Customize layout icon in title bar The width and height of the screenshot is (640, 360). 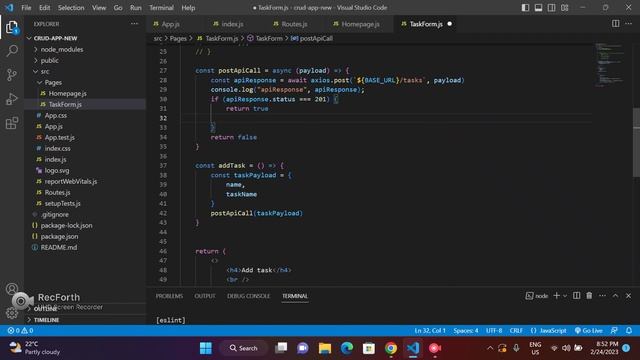(x=564, y=8)
